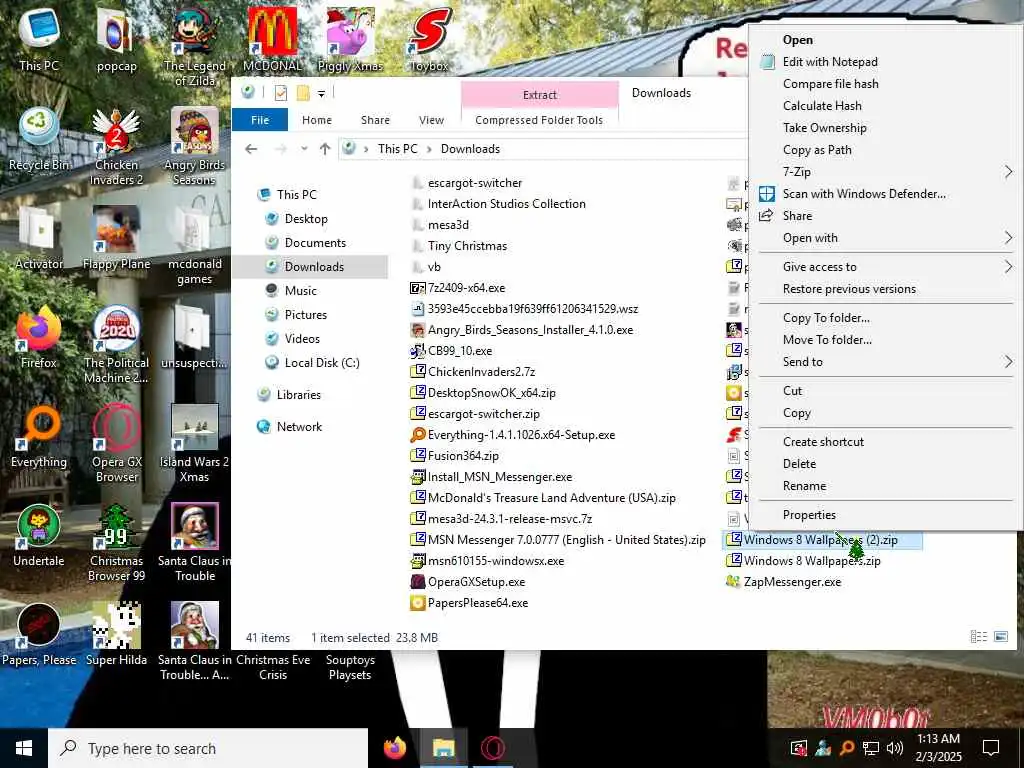Select The Political Machine 2020 desktop icon
Image resolution: width=1024 pixels, height=768 pixels.
(x=116, y=344)
